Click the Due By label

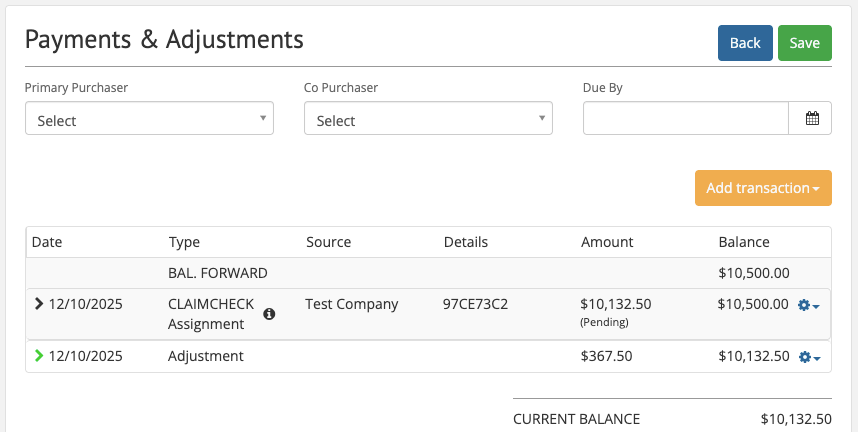(x=603, y=88)
